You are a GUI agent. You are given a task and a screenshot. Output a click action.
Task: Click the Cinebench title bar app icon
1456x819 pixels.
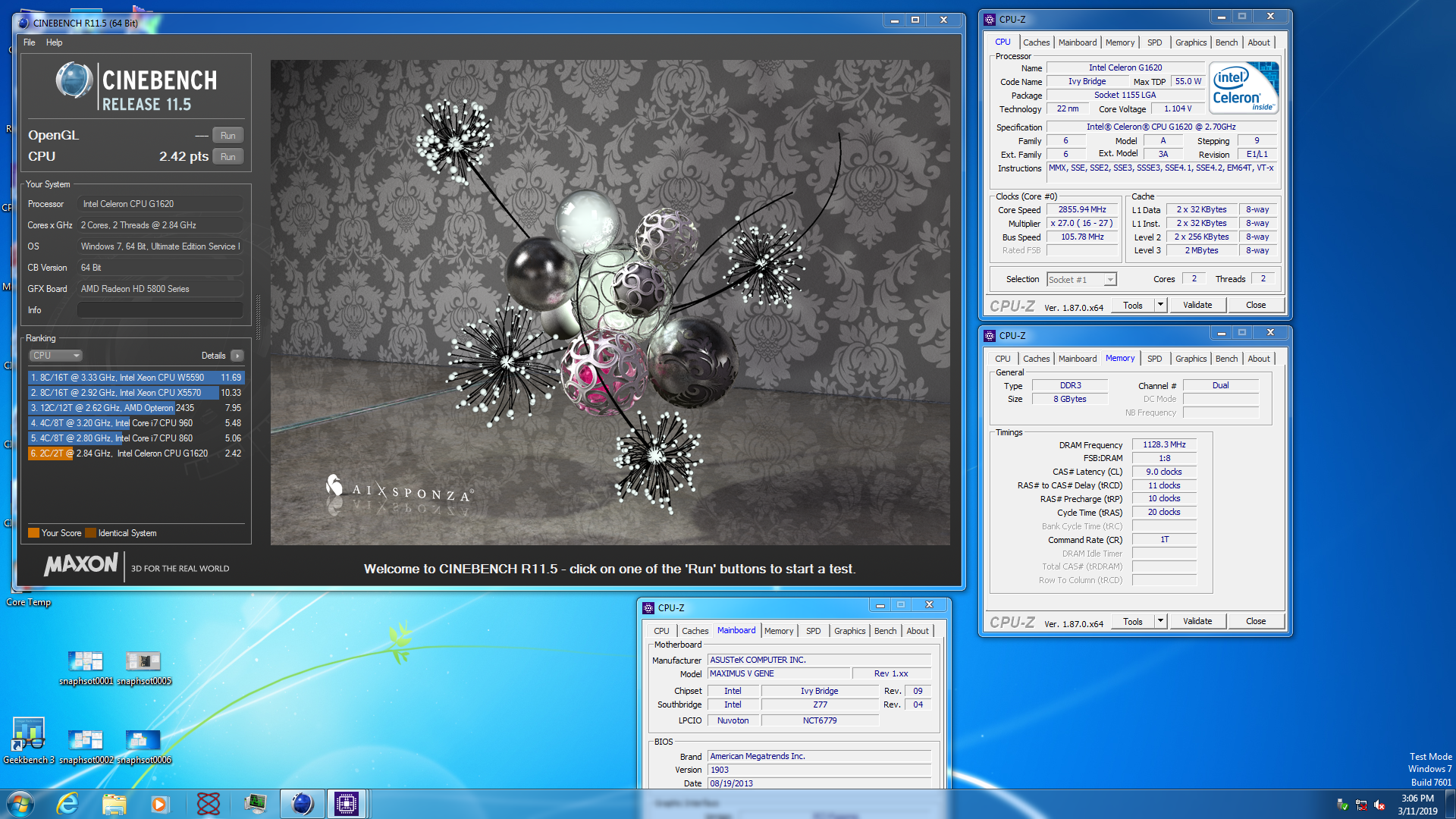(x=24, y=23)
